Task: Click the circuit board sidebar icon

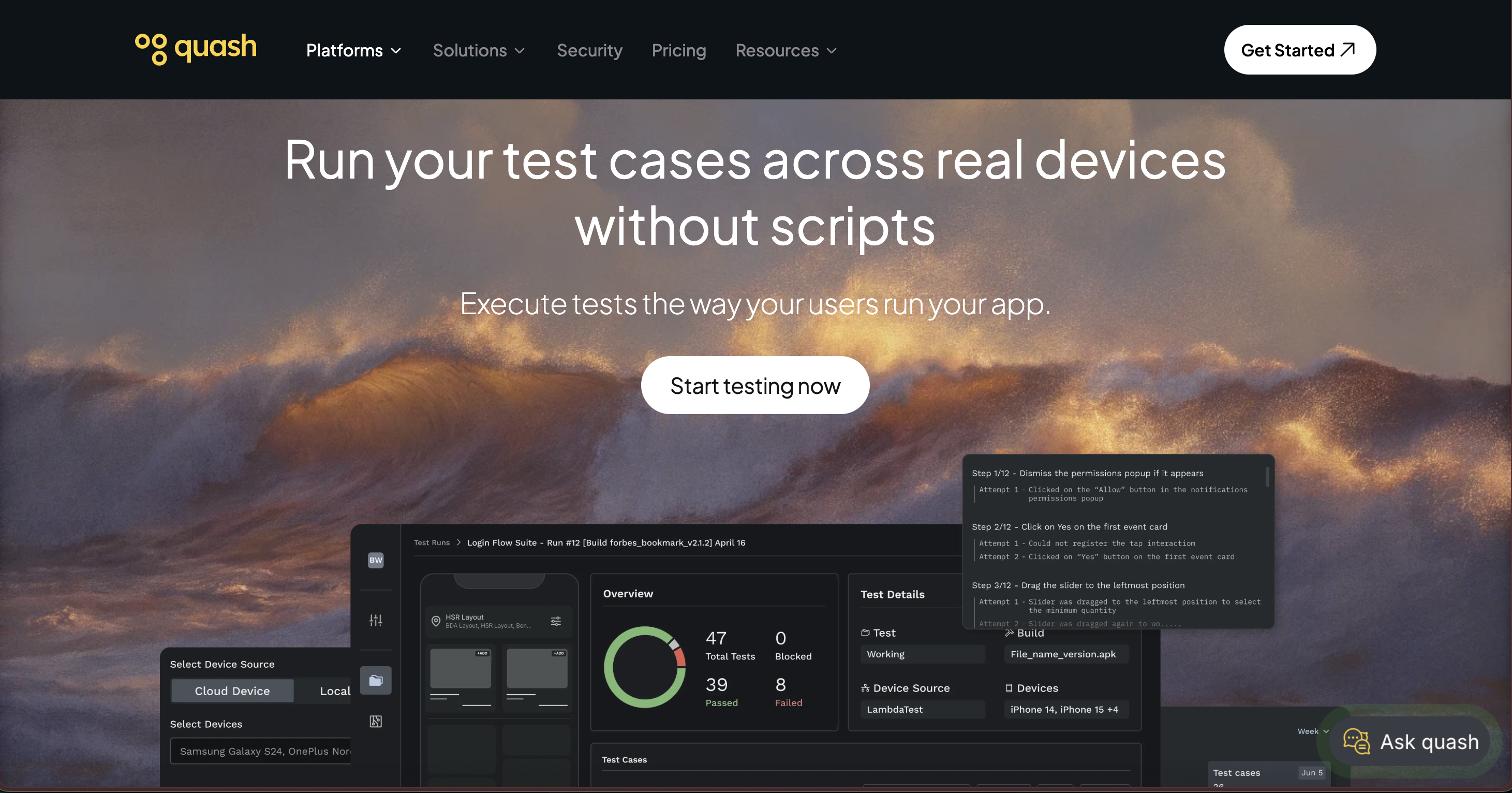Action: tap(376, 722)
